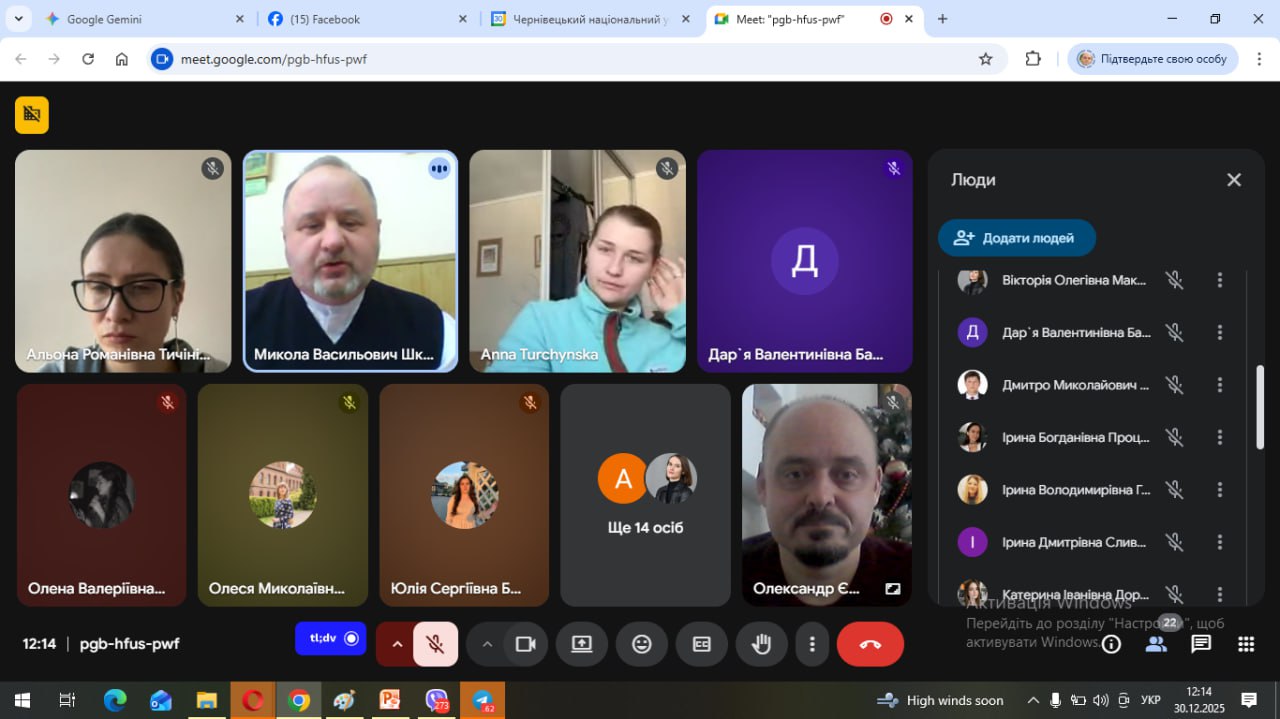Viewport: 1280px width, 719px height.
Task: Open options menu for Ірина Дмитрівна
Action: (x=1220, y=542)
